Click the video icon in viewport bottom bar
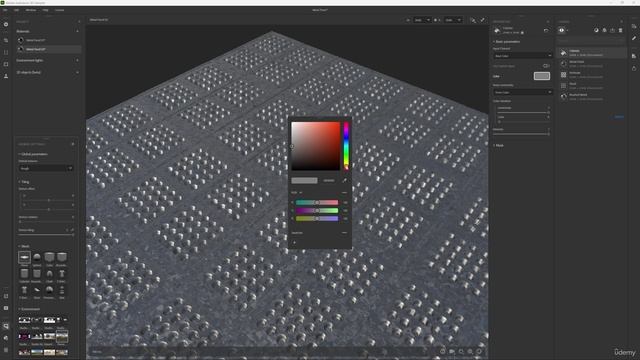 click(452, 351)
